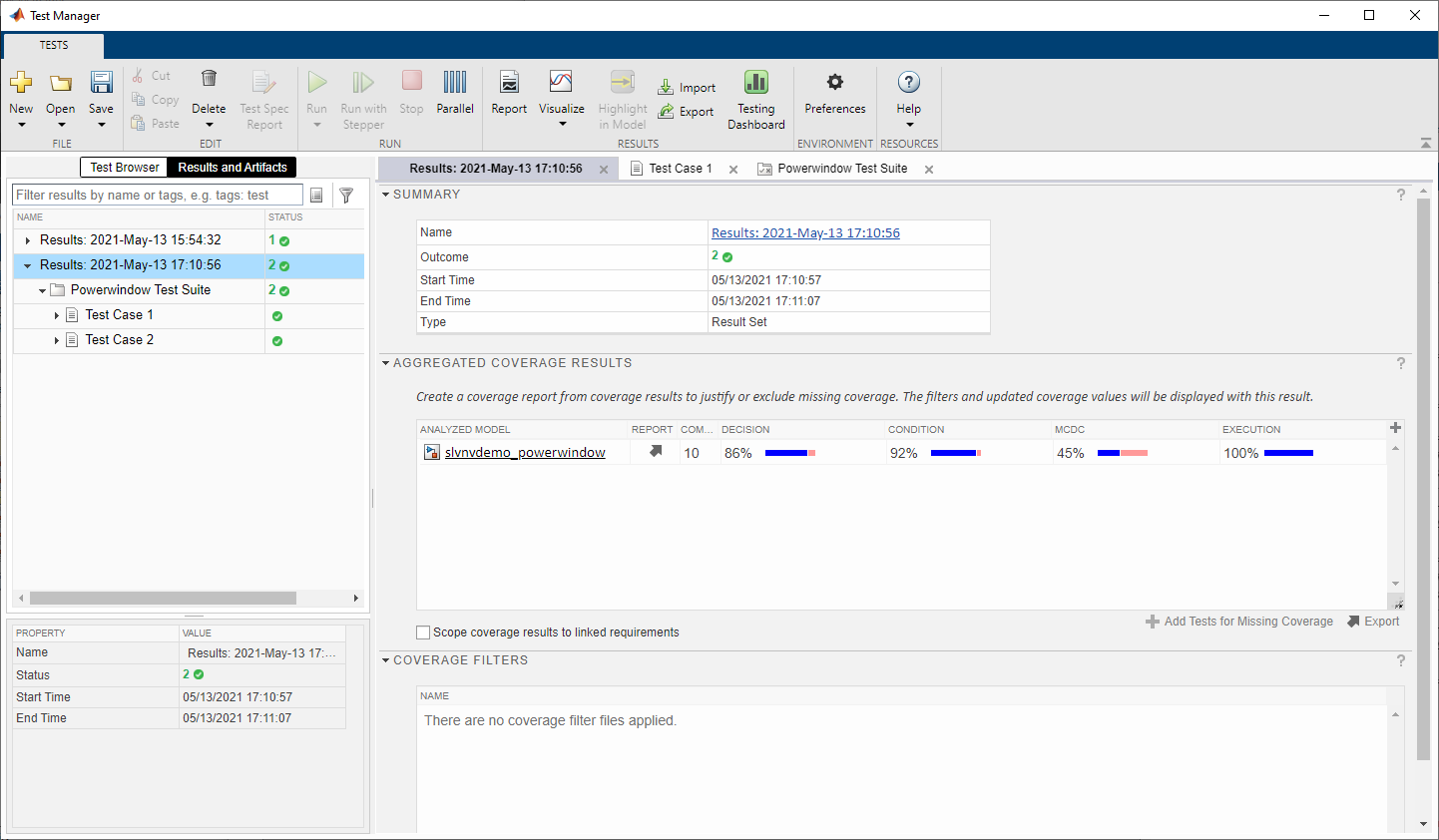
Task: Open the slvnvdemo_powerwindow model link
Action: (x=524, y=452)
